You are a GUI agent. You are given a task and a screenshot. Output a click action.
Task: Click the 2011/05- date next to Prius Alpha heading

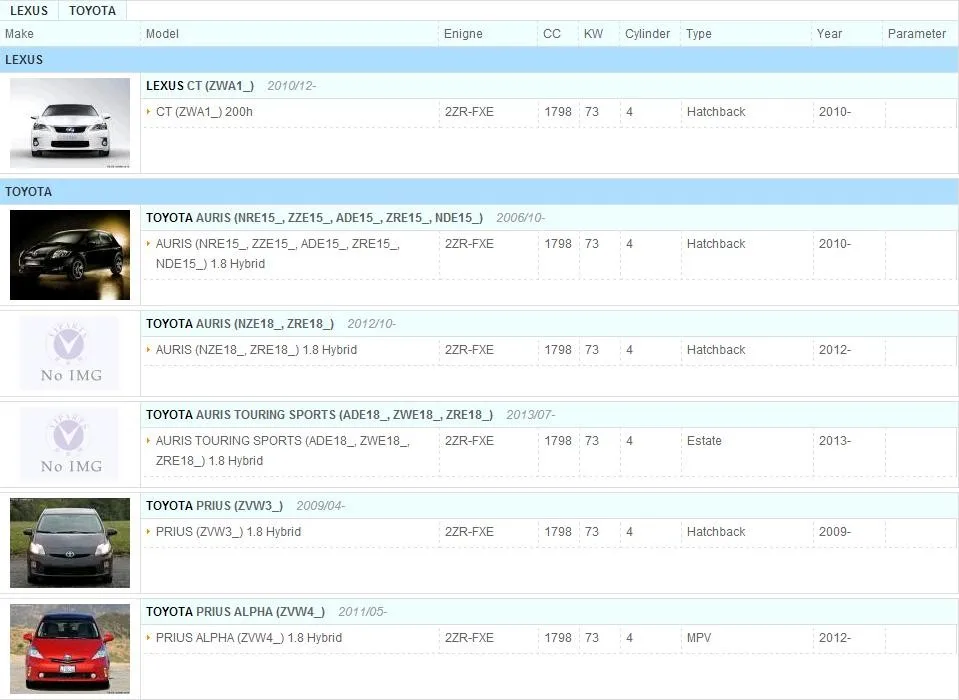click(362, 611)
